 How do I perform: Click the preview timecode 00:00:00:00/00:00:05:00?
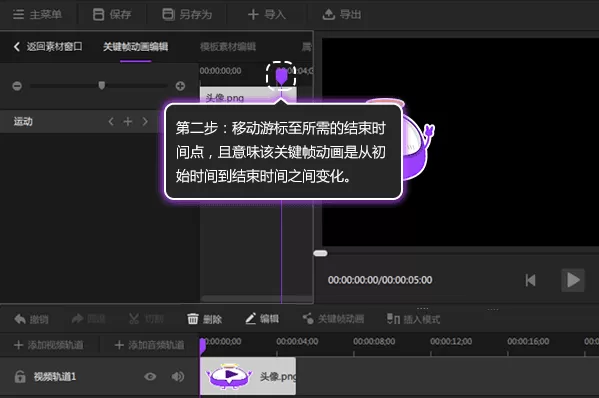380,280
